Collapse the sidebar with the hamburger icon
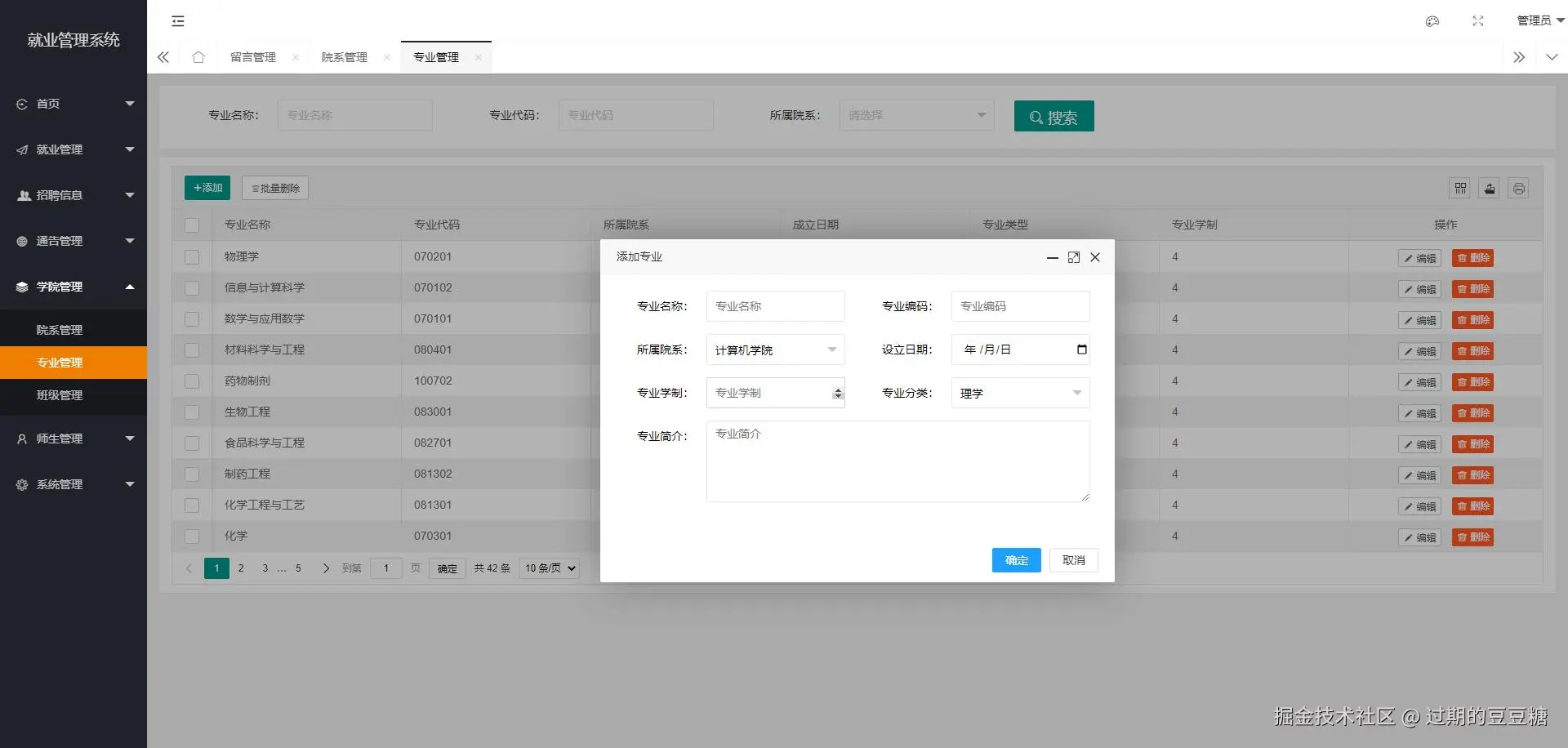This screenshot has width=1568, height=748. coord(177,21)
